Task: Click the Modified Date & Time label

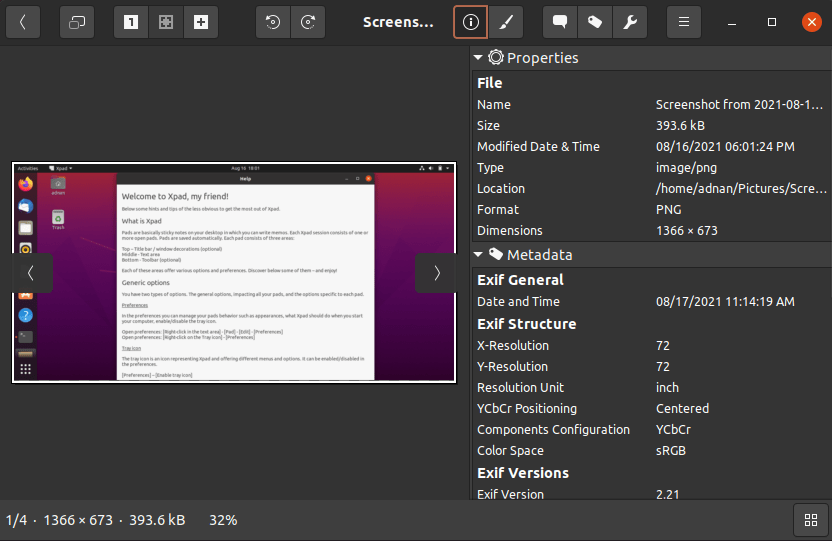Action: (x=538, y=147)
